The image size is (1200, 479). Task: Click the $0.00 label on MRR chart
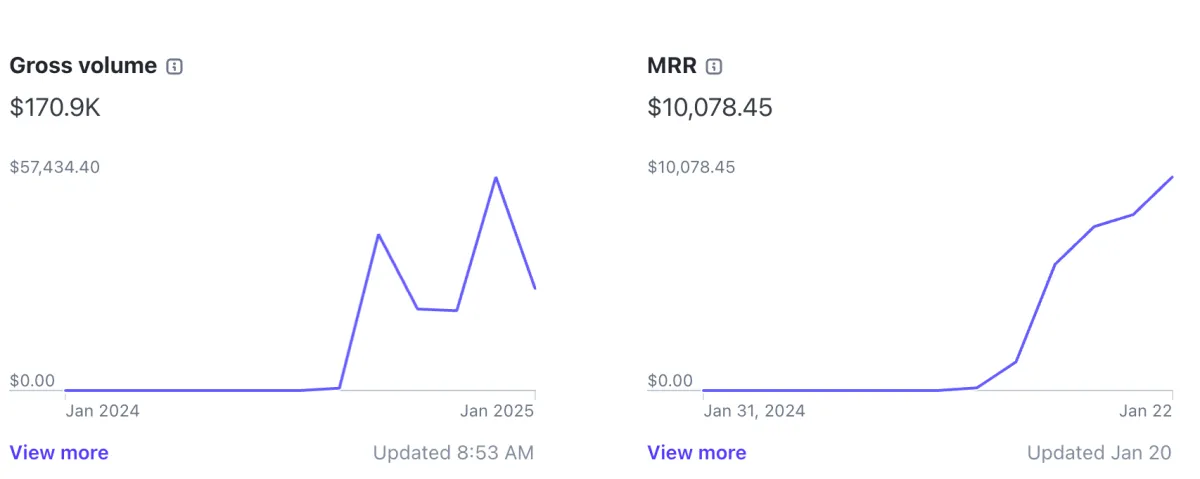coord(670,381)
